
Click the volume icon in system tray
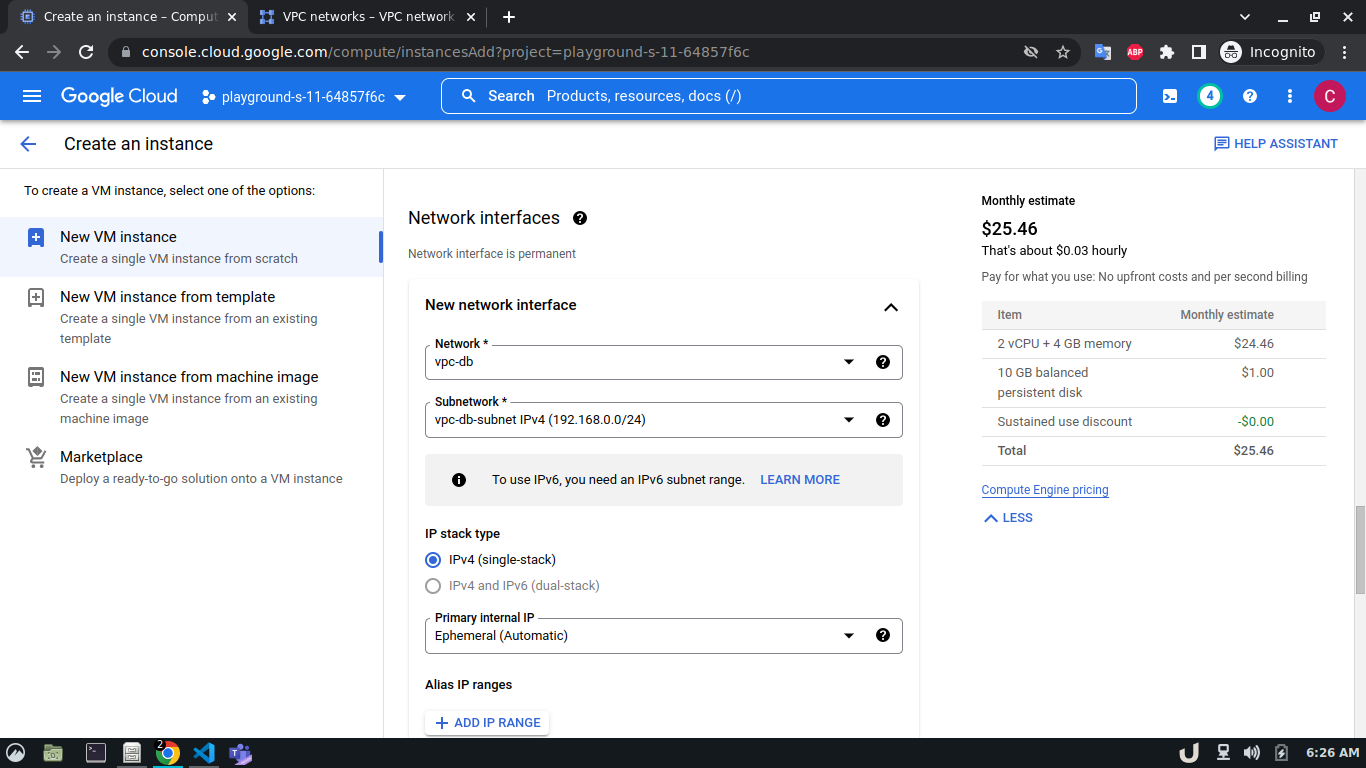tap(1251, 753)
